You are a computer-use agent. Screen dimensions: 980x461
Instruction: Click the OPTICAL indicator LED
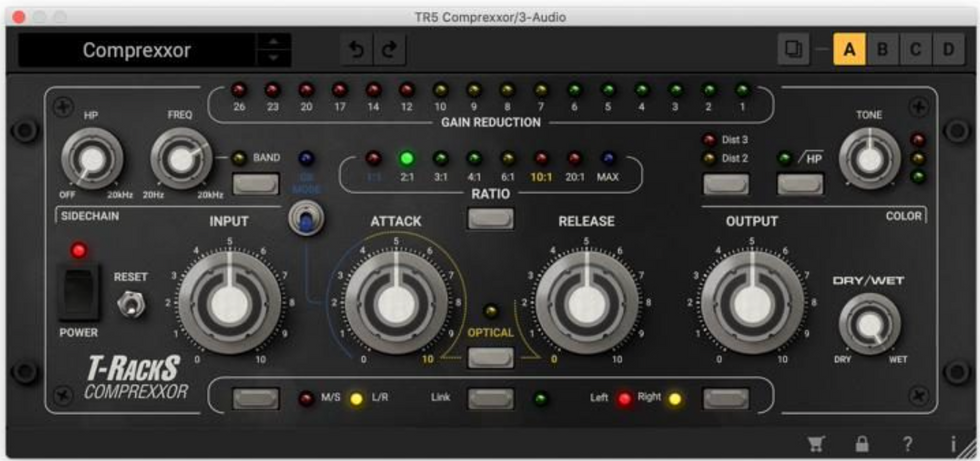pos(491,310)
